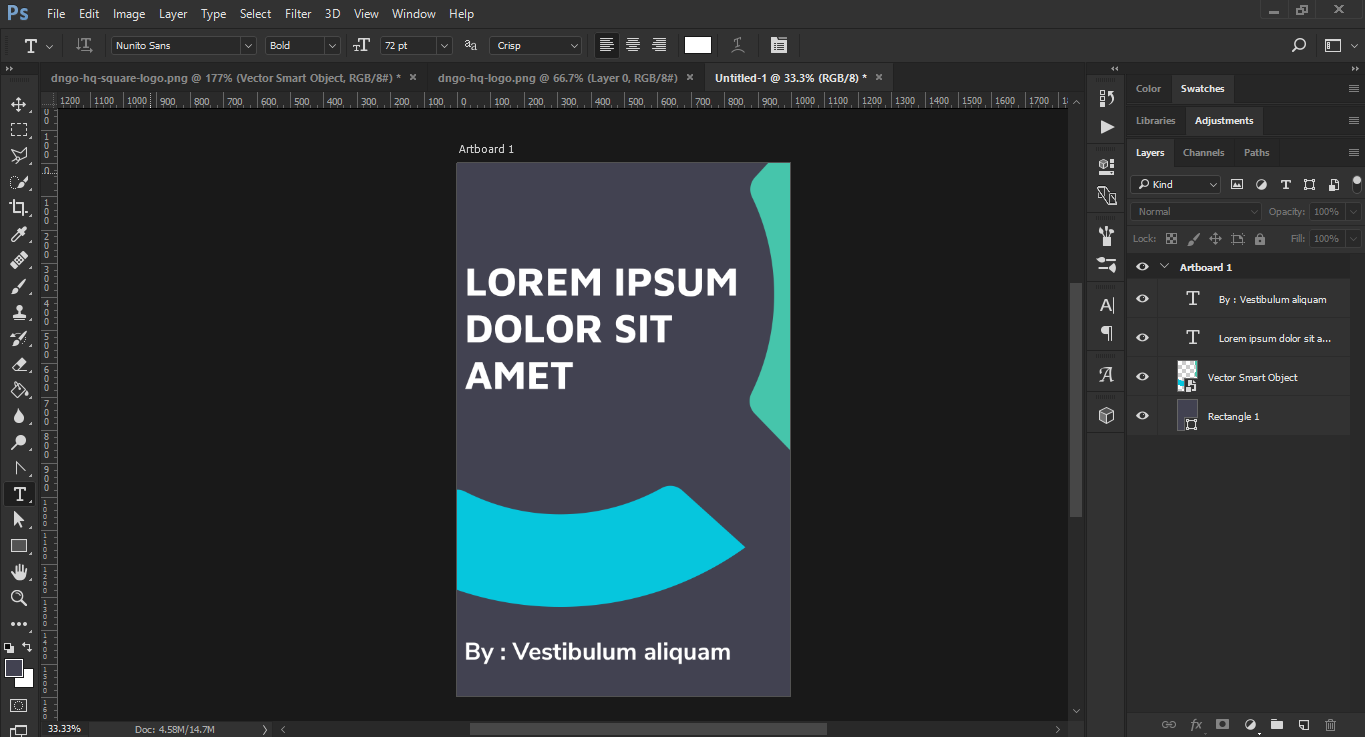Select the Pen tool
Viewport: 1365px width, 737px height.
click(x=19, y=468)
